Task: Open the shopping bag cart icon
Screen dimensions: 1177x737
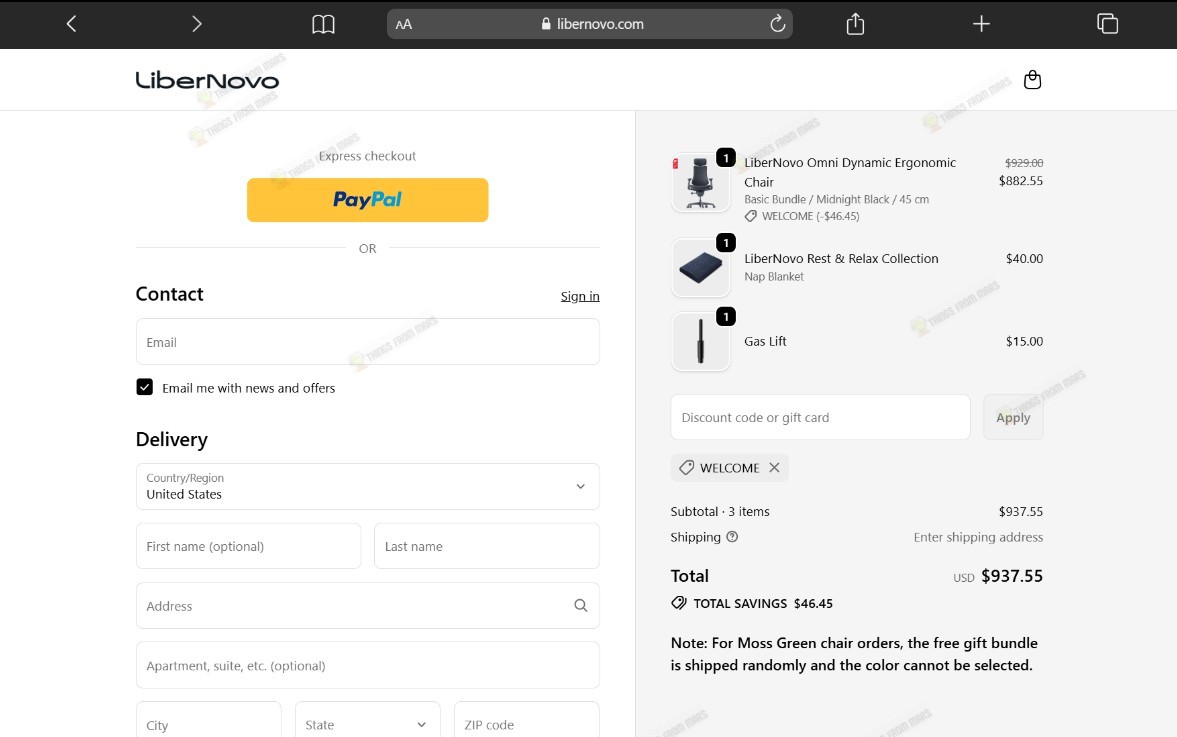Action: [x=1032, y=80]
